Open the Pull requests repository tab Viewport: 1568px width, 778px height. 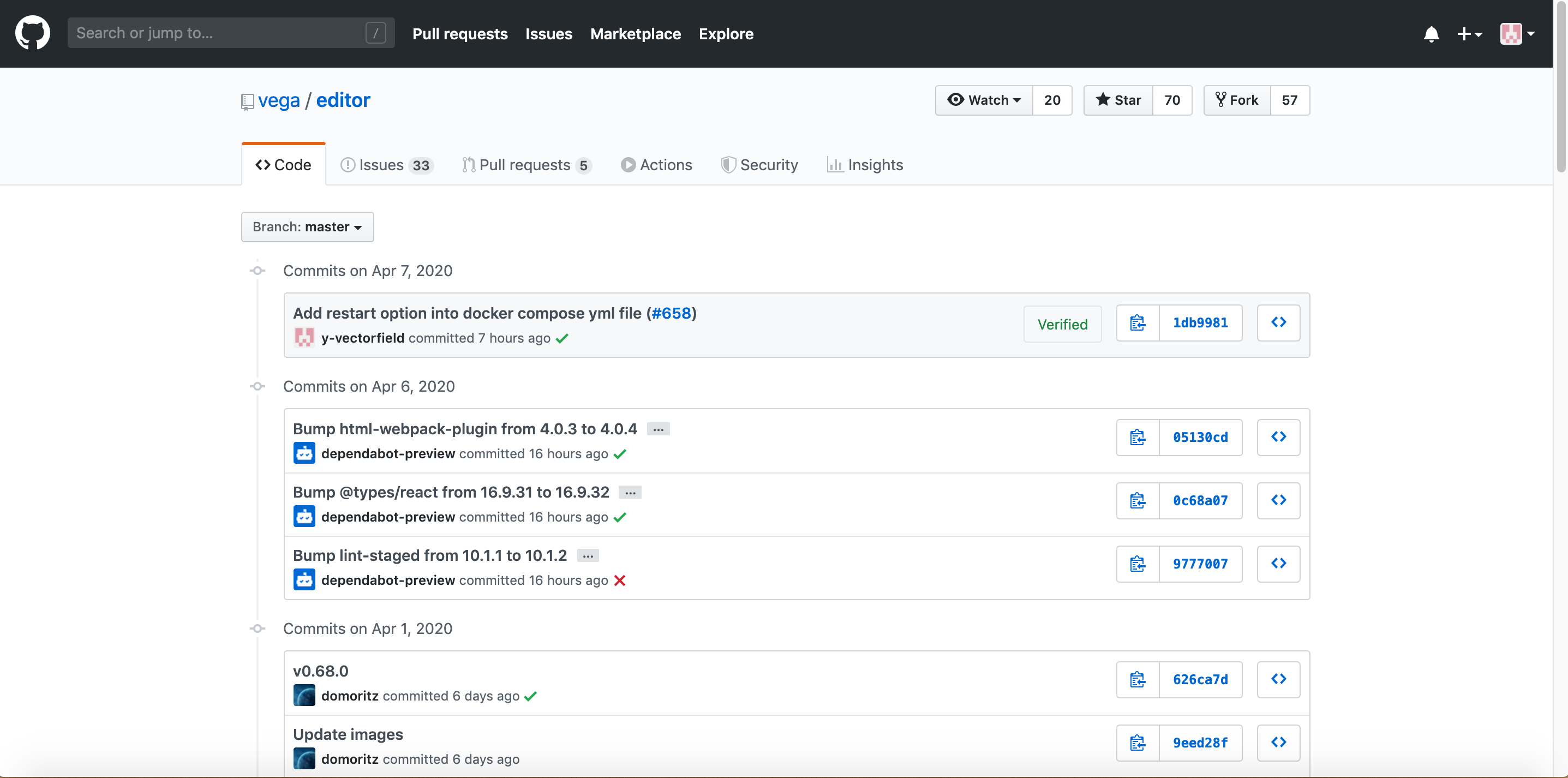pos(526,165)
